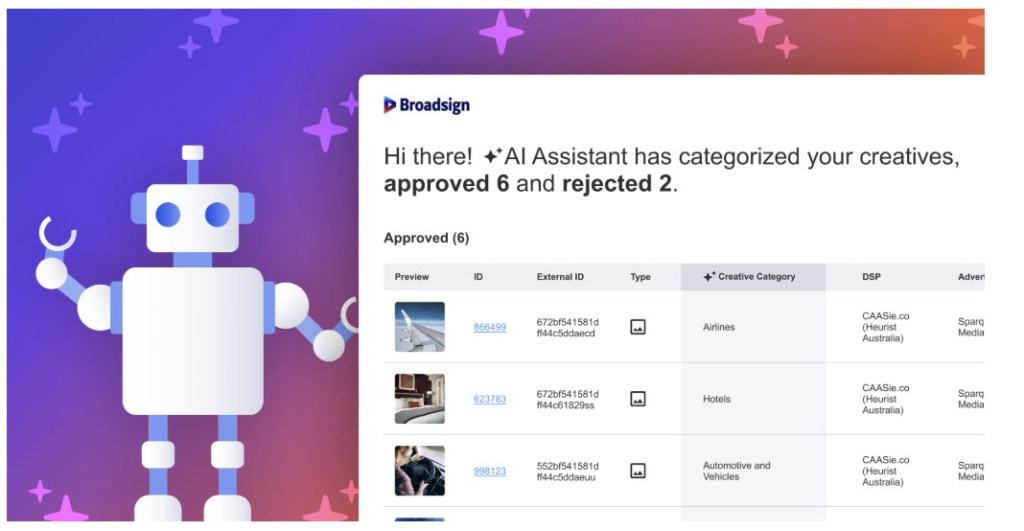Open the hotel room preview thumbnail
Image resolution: width=1024 pixels, height=531 pixels.
(x=420, y=399)
